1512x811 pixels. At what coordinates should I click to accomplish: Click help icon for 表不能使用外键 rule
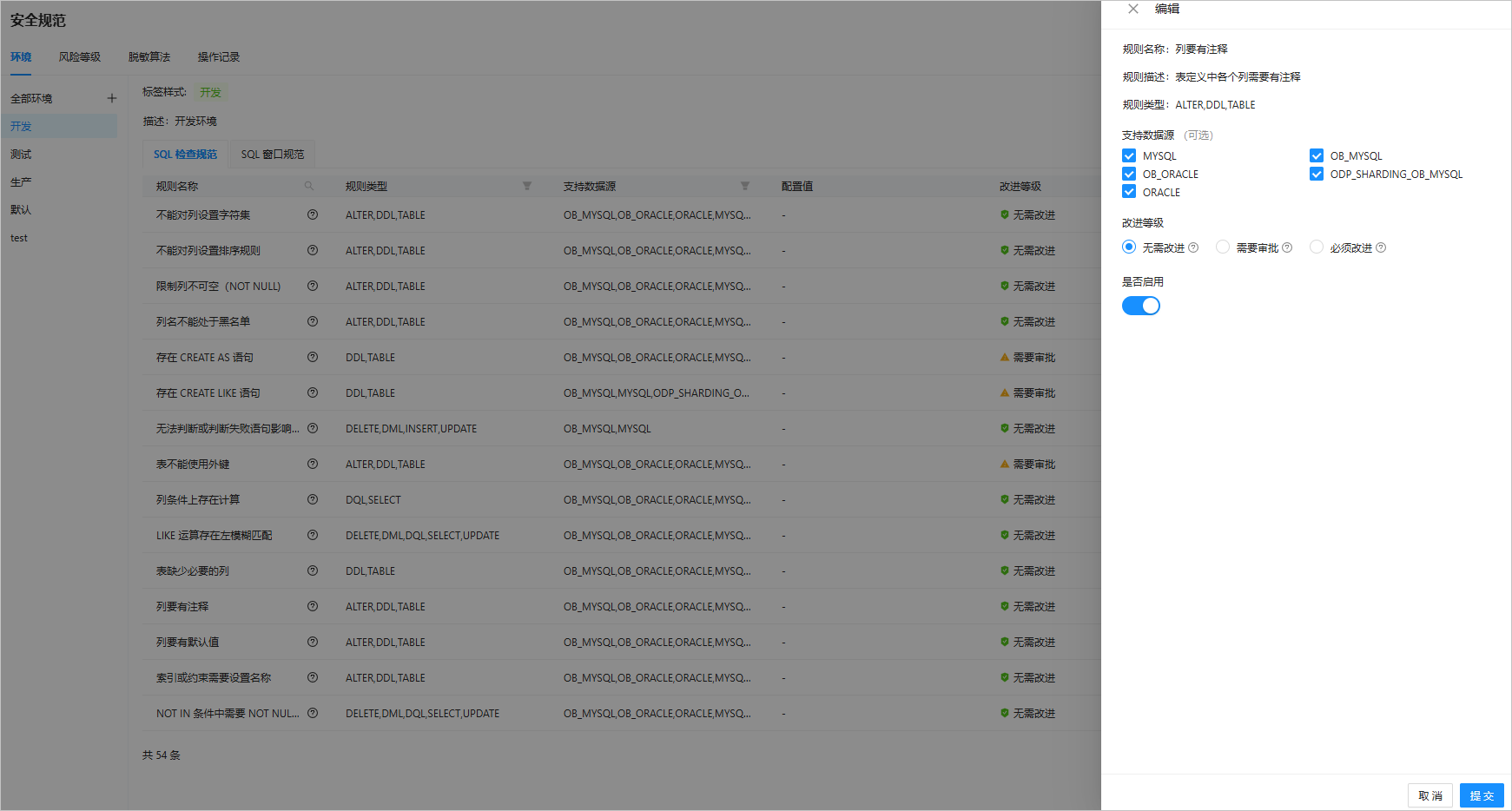(313, 464)
